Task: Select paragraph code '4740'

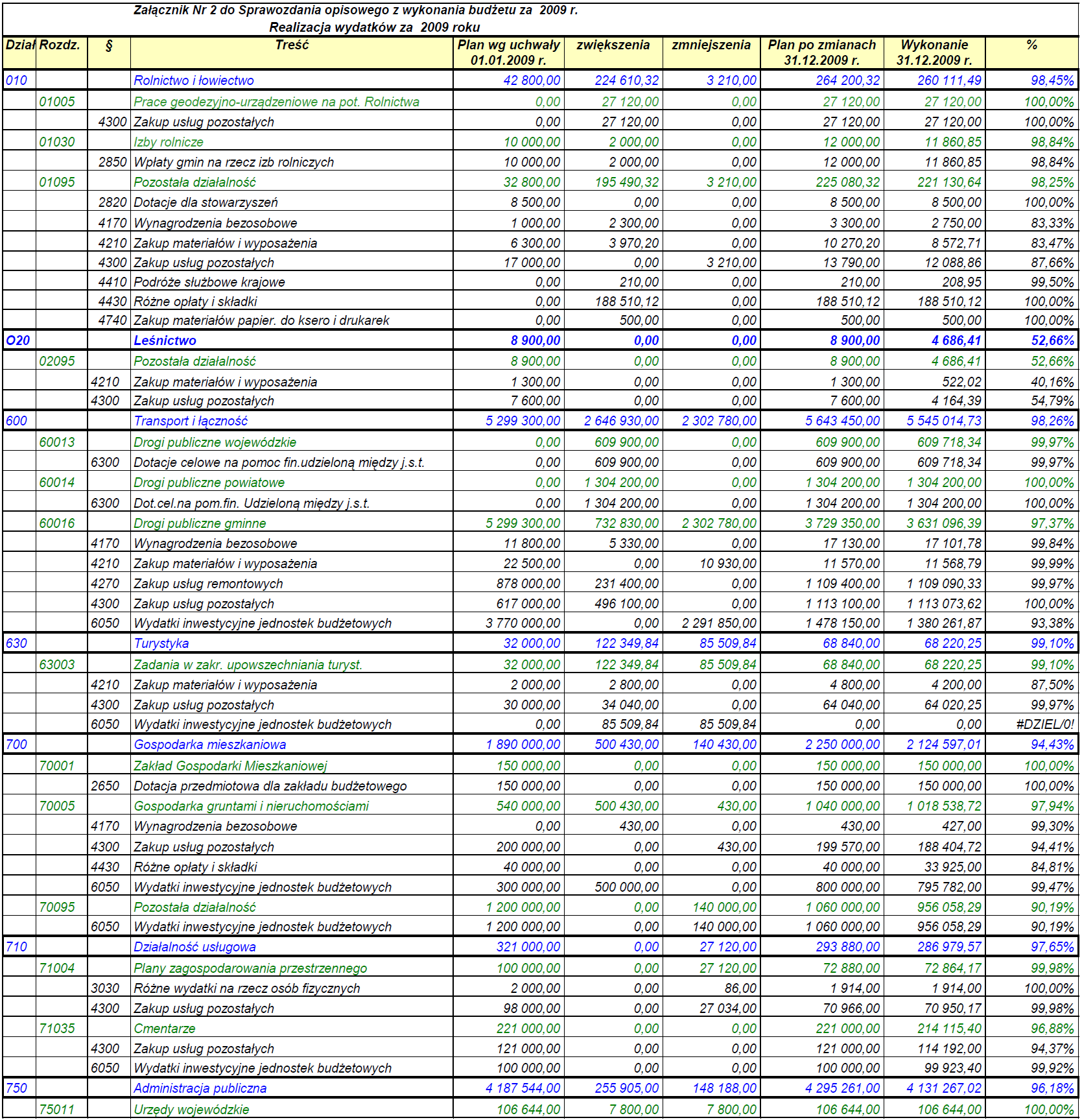Action: (x=112, y=320)
